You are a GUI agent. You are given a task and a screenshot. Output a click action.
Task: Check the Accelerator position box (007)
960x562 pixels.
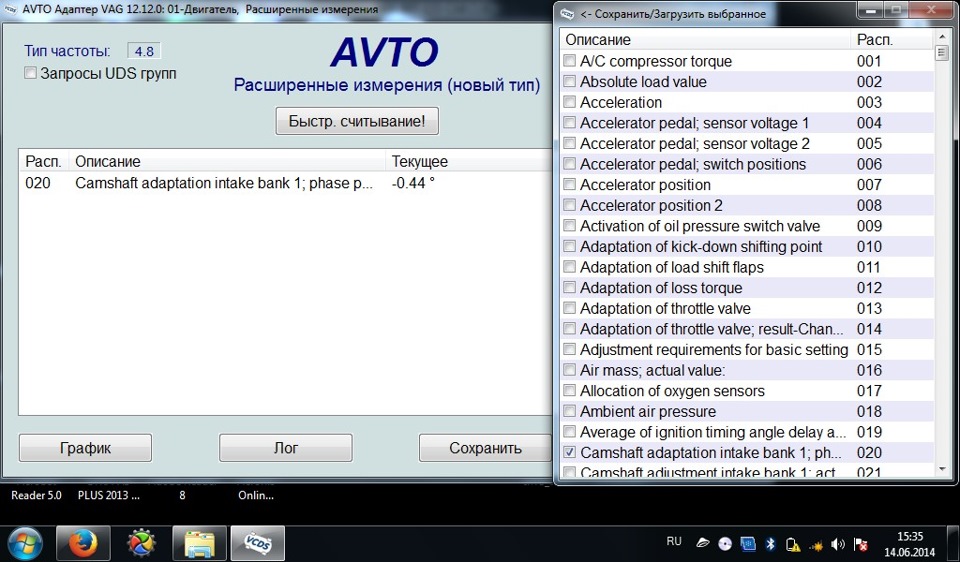(569, 184)
